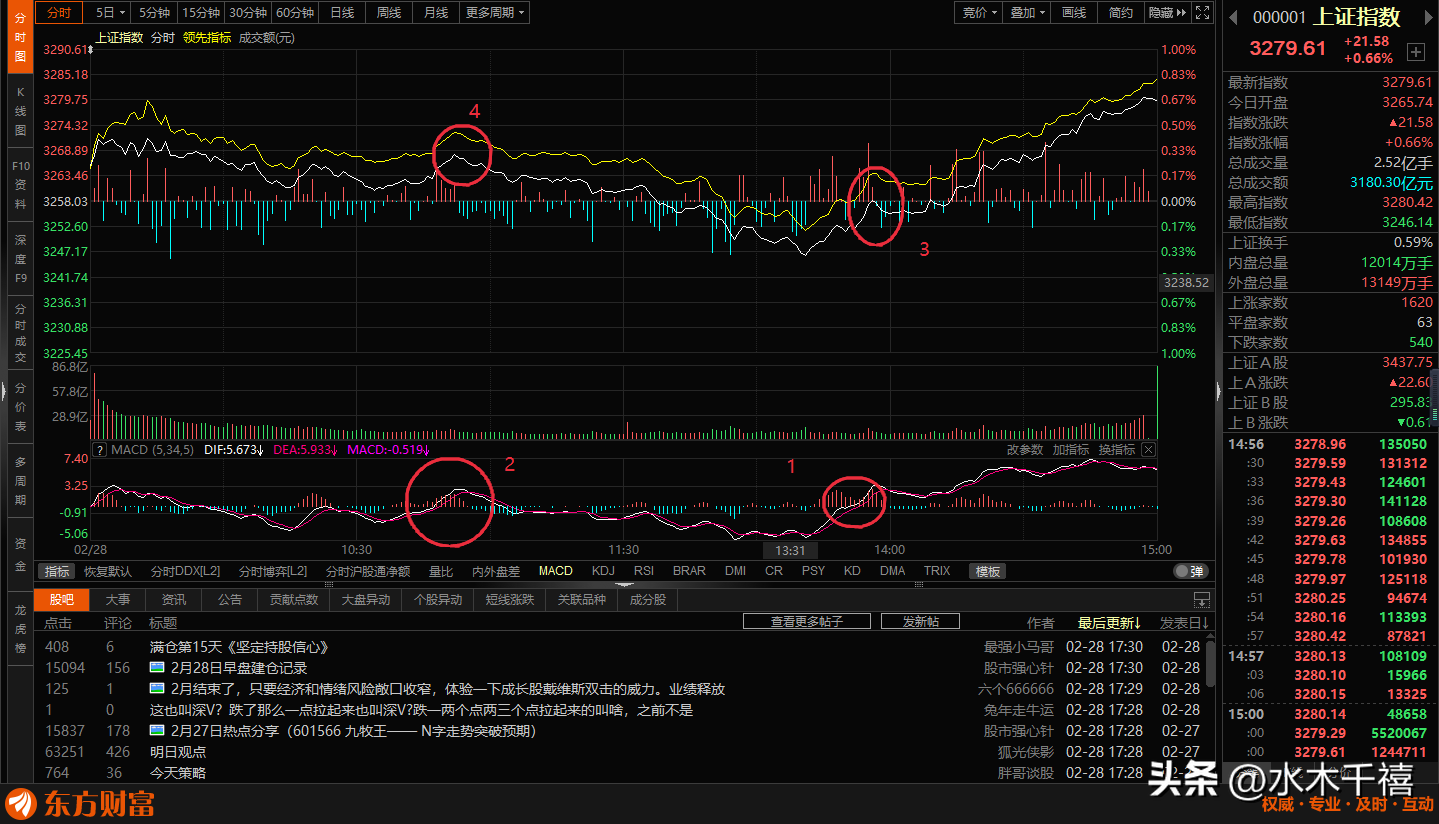This screenshot has height=824, width=1439.
Task: Open post 满仓第15天《坚定持股信心》
Action: pyautogui.click(x=239, y=647)
